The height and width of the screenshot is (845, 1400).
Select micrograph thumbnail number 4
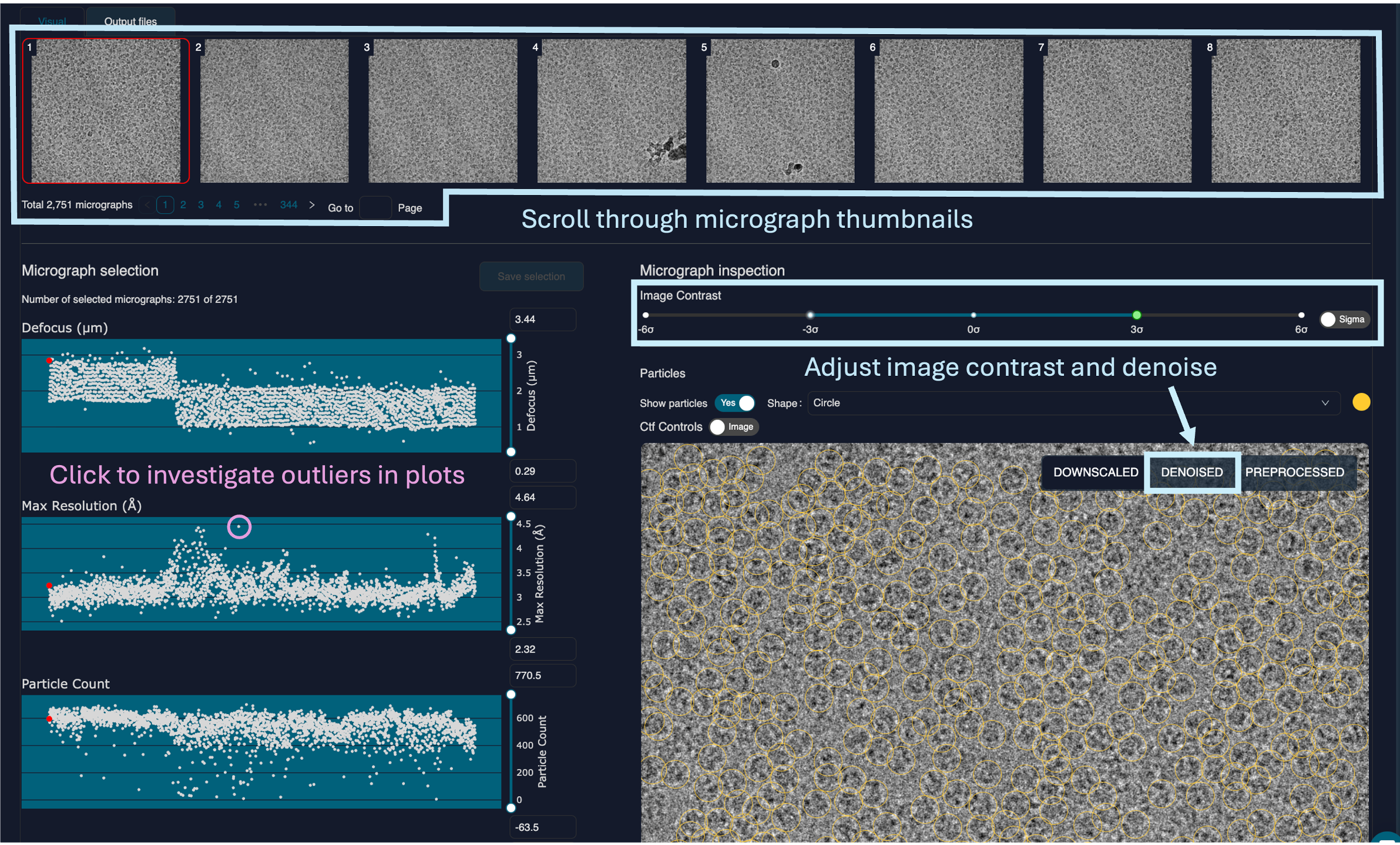pos(611,111)
